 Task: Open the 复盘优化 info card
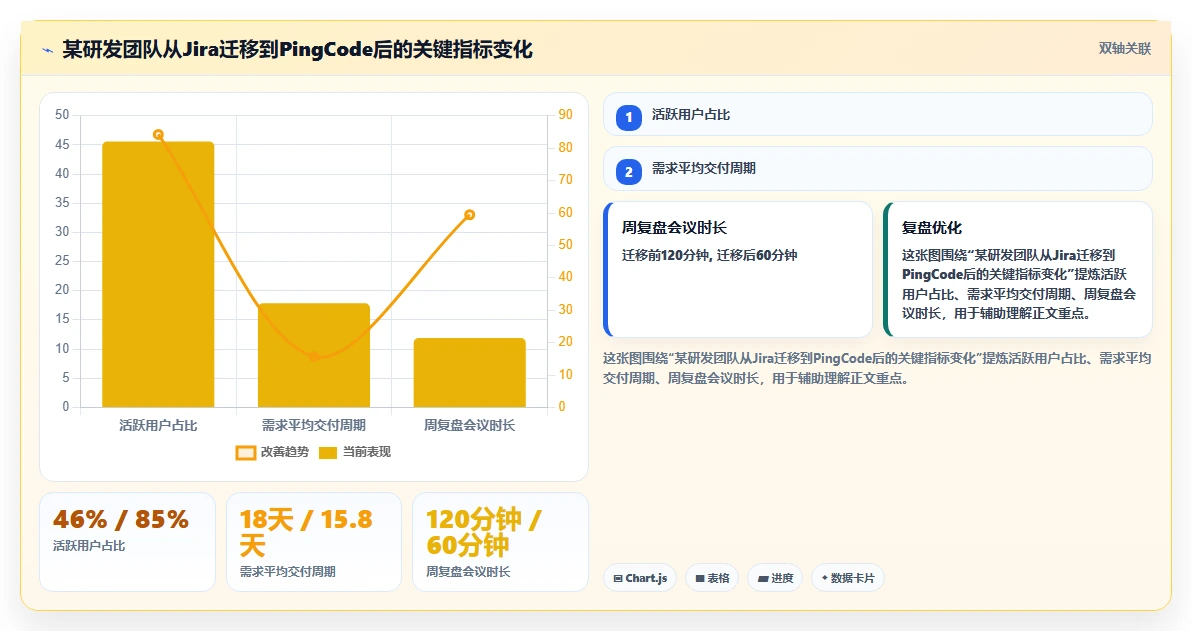pyautogui.click(x=1018, y=269)
